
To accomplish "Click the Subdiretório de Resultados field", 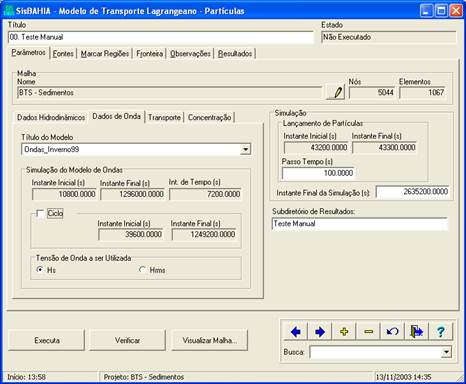I will point(360,224).
